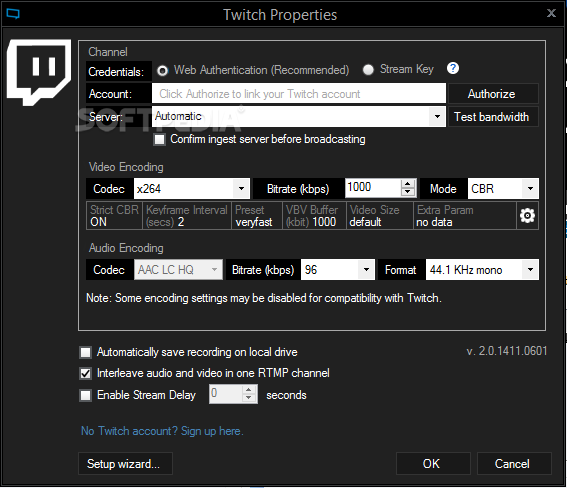
Task: Click the video Bitrate 1000 field
Action: click(x=373, y=188)
